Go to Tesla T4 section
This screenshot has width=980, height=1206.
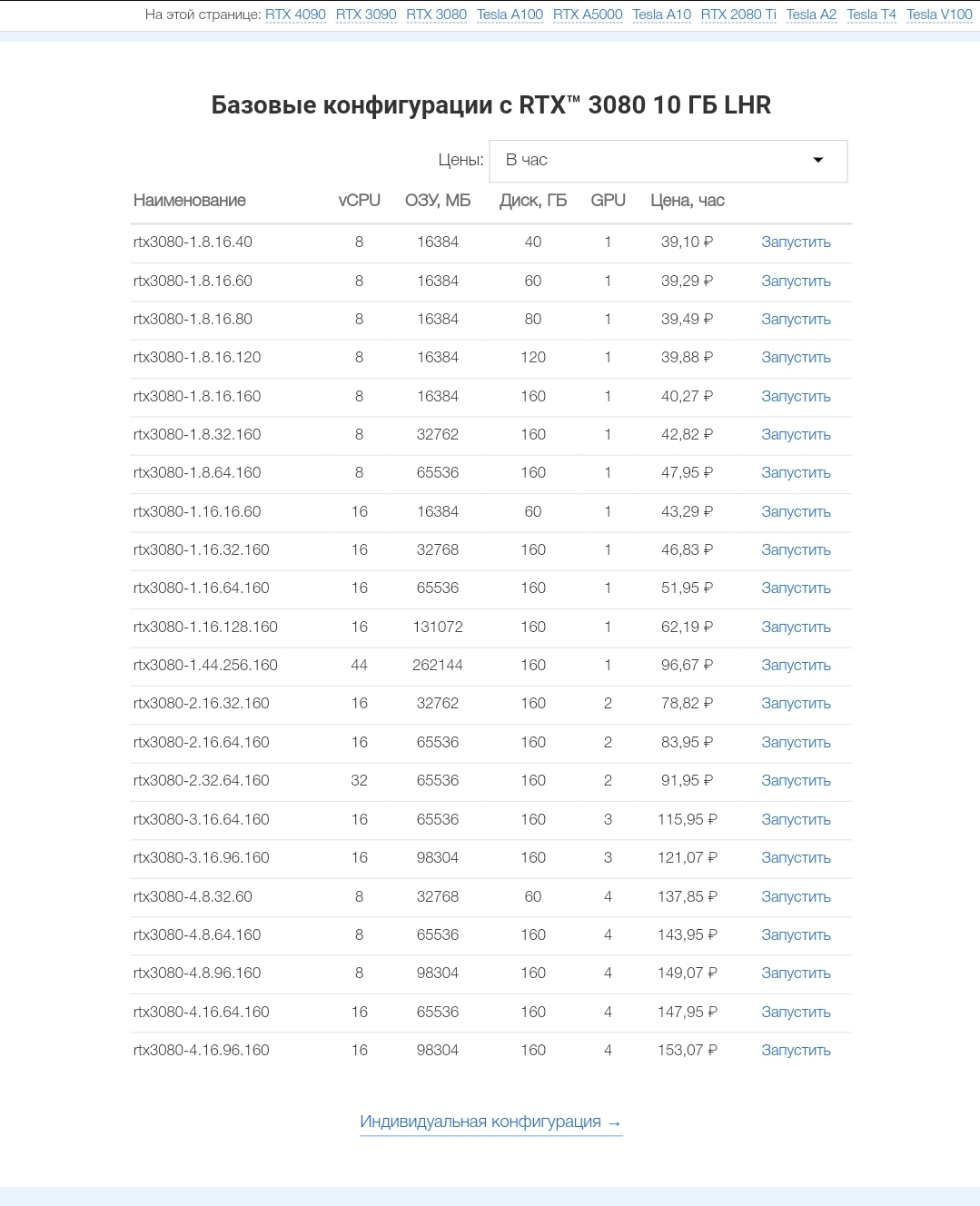click(871, 15)
